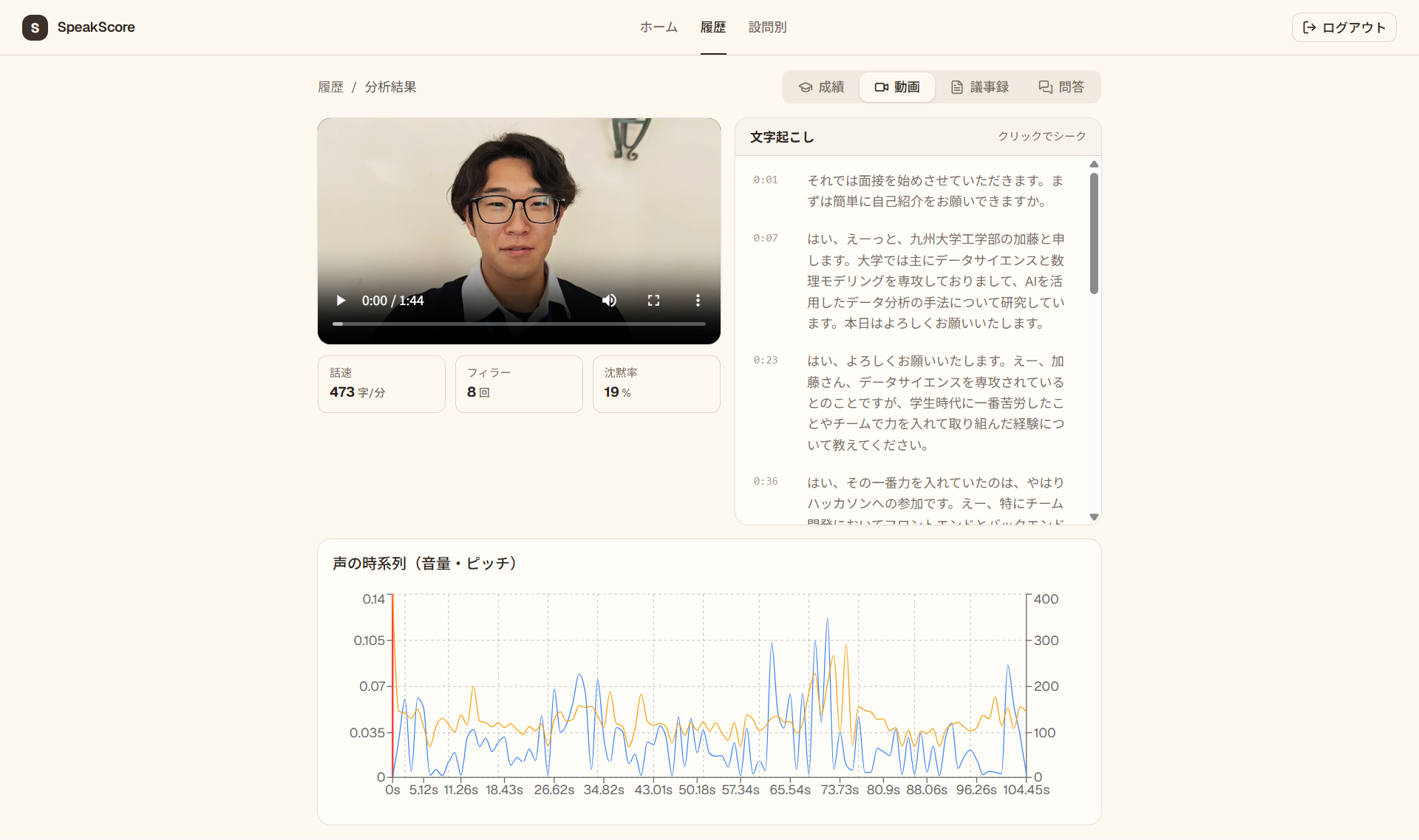Image resolution: width=1419 pixels, height=840 pixels.
Task: Seek to transcript timestamp 0:01
Action: 766,180
